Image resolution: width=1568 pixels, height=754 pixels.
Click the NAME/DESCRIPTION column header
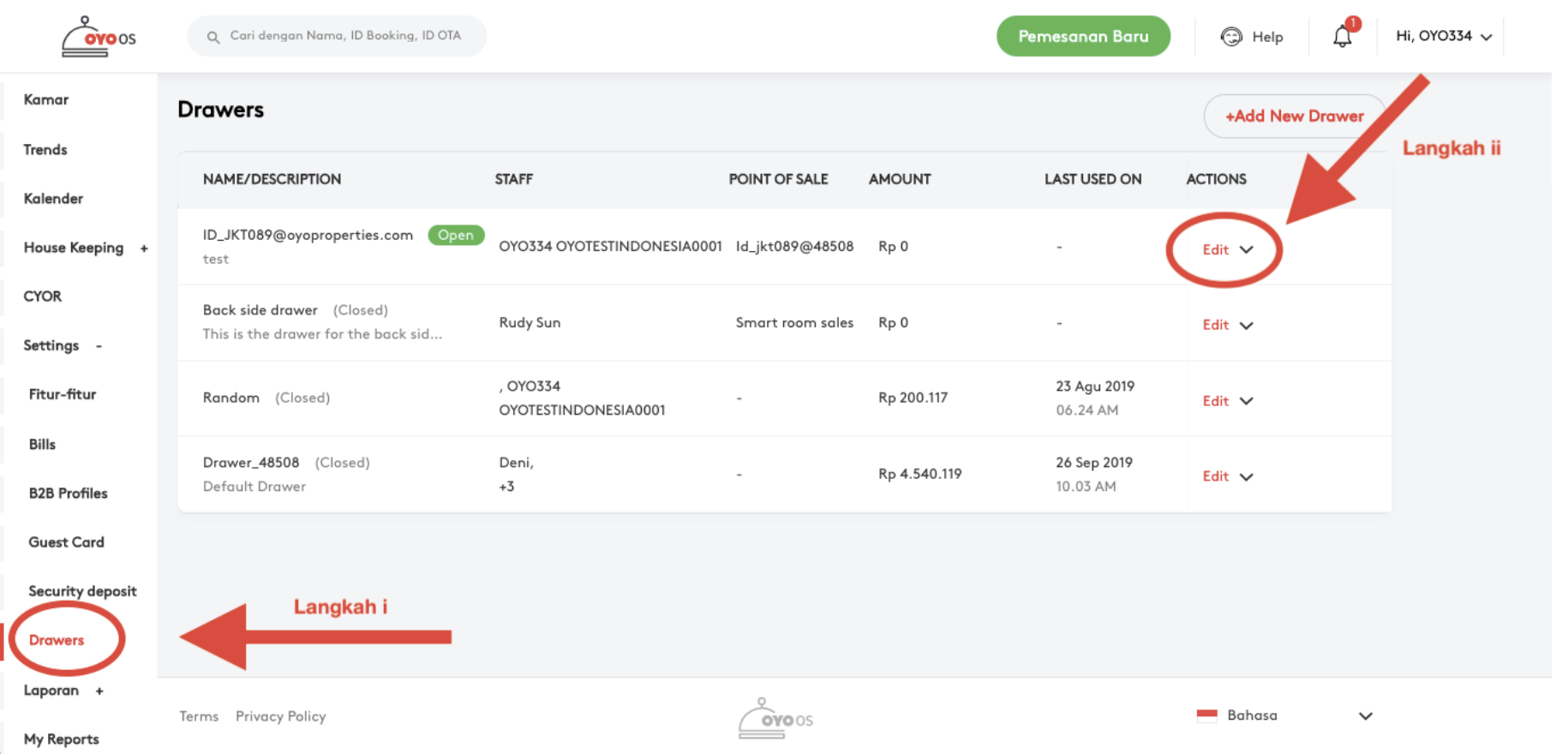(x=272, y=179)
